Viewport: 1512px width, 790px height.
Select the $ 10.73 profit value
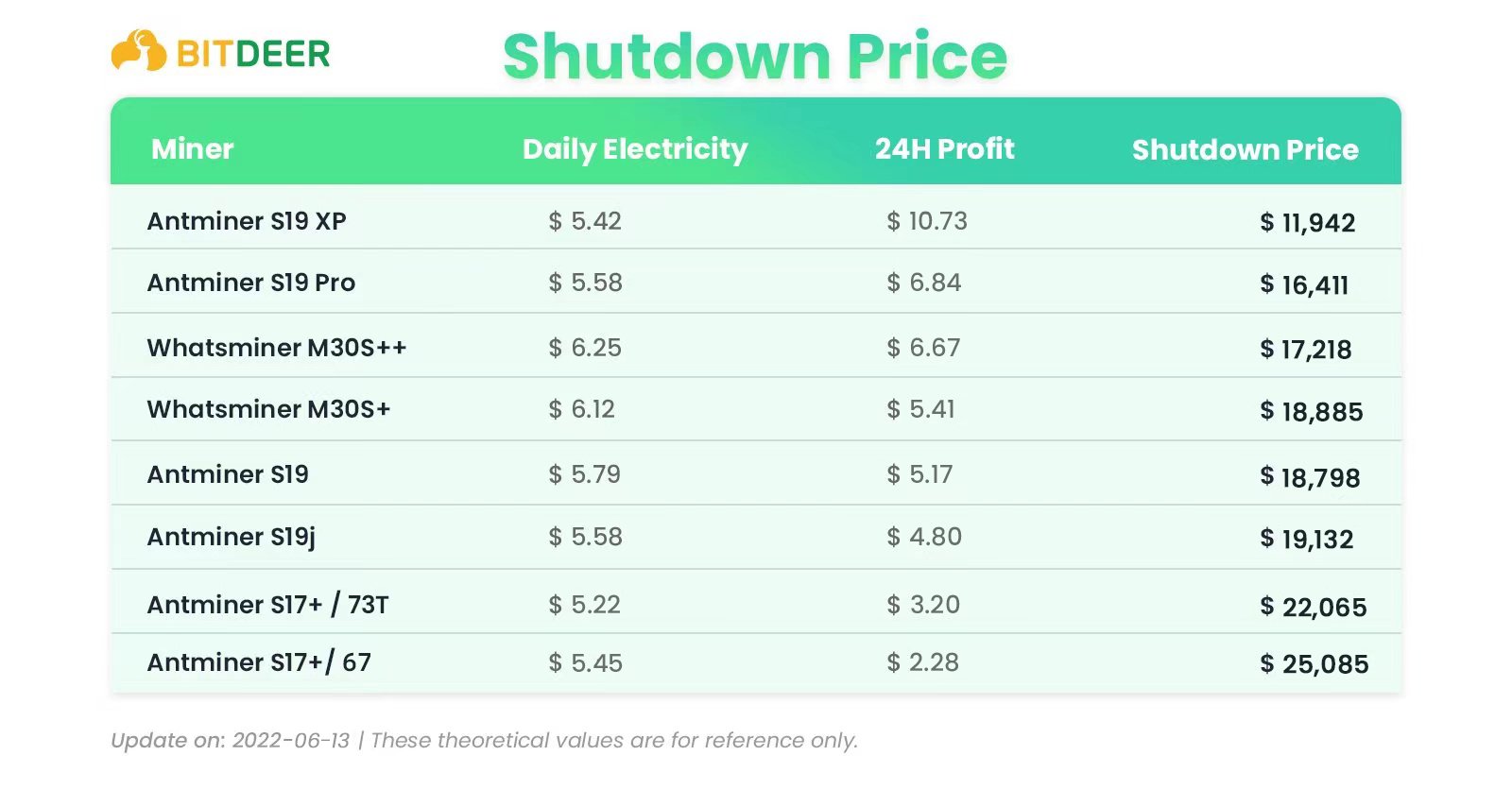click(927, 221)
